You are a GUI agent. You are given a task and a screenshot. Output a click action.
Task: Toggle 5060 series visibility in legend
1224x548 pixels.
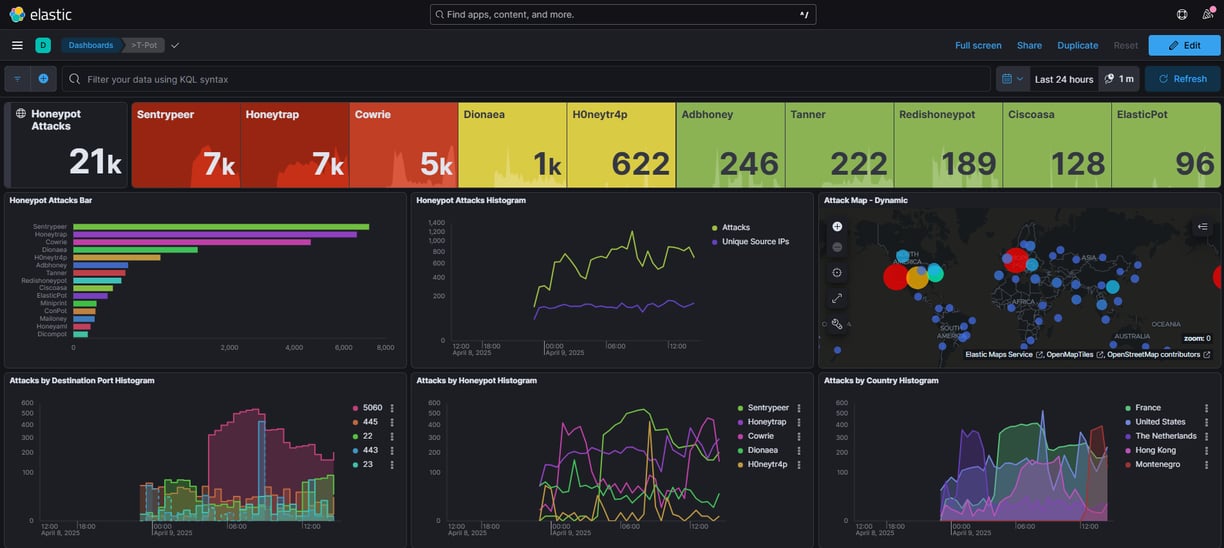pyautogui.click(x=372, y=408)
